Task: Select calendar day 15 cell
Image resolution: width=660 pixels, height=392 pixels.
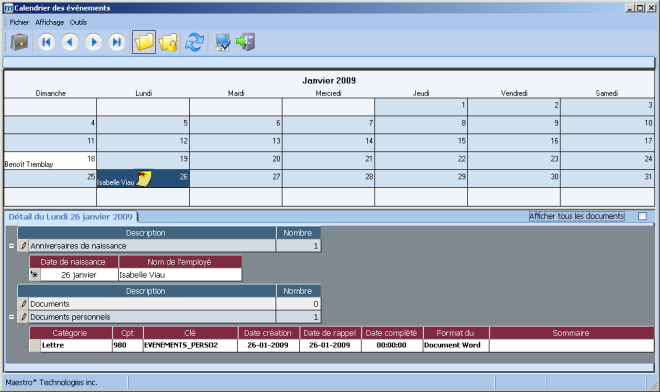Action: tap(421, 143)
